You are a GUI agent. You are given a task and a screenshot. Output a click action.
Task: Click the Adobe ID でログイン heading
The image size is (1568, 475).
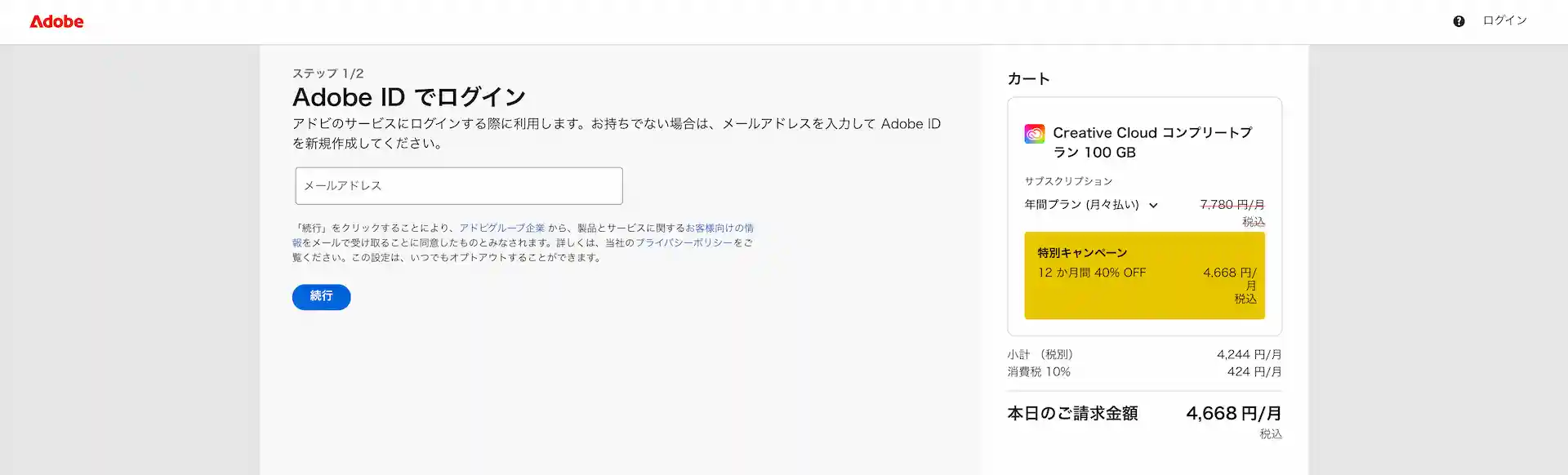(x=409, y=97)
